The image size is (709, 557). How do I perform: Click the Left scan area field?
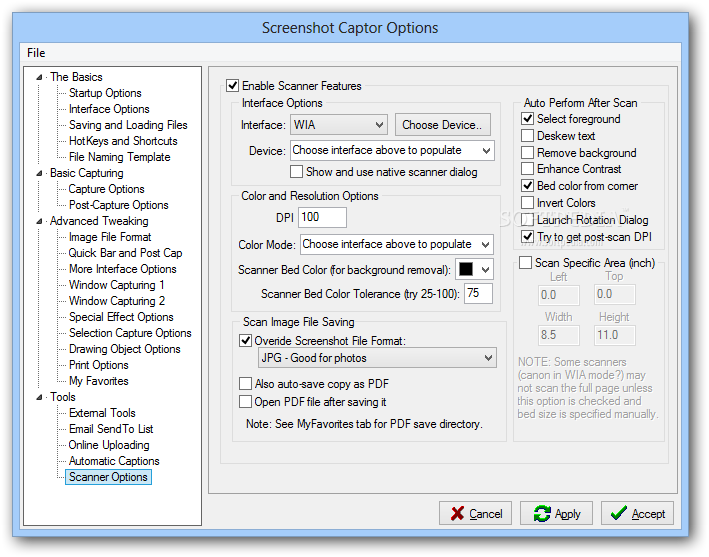pos(559,295)
